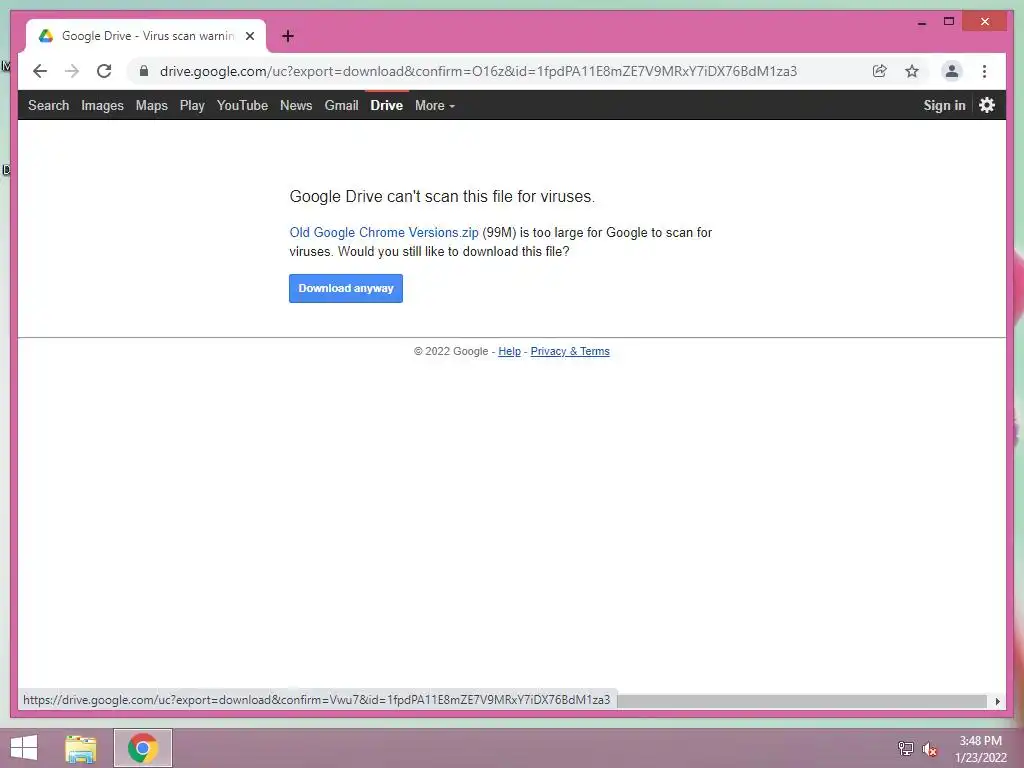Viewport: 1024px width, 768px height.
Task: Open the Windows Start button
Action: (x=24, y=748)
